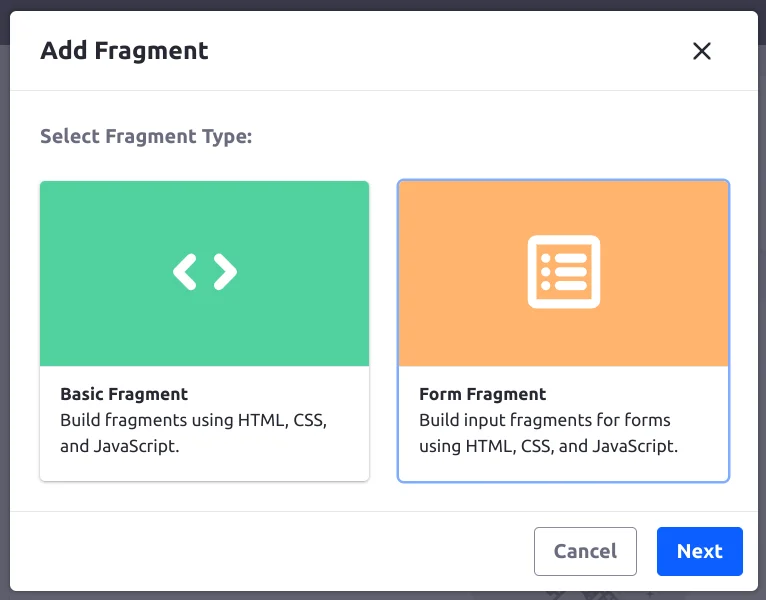Select the Form Fragment card
Image resolution: width=766 pixels, height=600 pixels.
tap(563, 330)
